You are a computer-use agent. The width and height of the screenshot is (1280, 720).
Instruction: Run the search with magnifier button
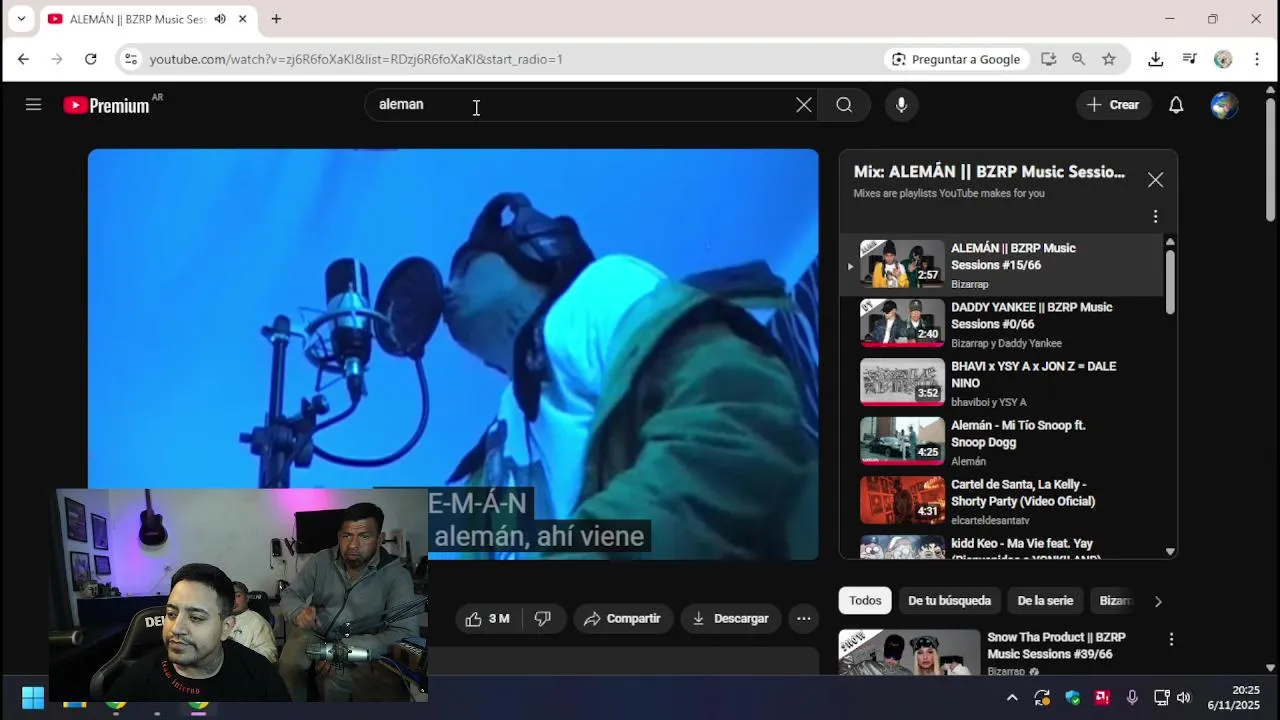[x=844, y=105]
